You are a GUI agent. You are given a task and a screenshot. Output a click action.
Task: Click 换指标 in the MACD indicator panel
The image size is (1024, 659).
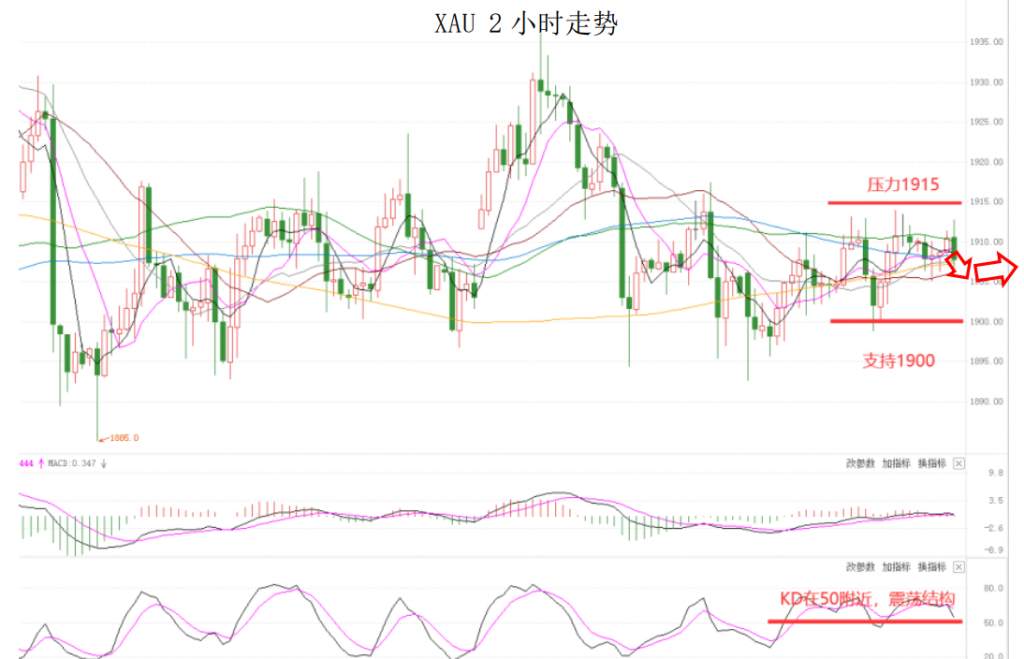[931, 463]
